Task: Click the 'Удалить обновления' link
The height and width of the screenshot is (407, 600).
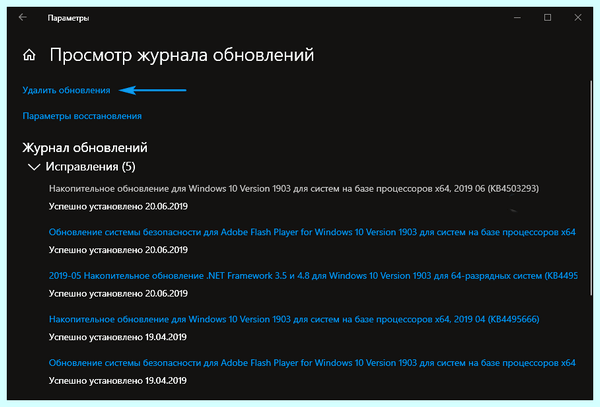Action: [66, 90]
